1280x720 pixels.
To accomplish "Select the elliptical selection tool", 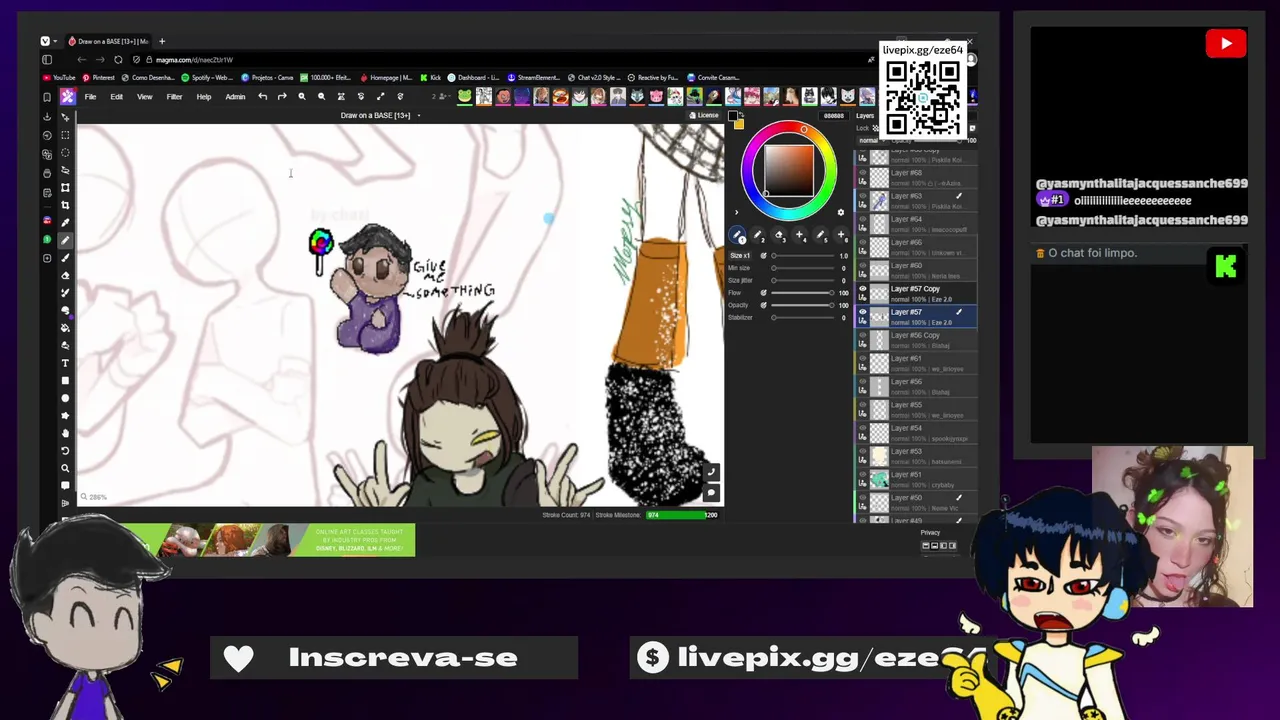I will click(66, 153).
